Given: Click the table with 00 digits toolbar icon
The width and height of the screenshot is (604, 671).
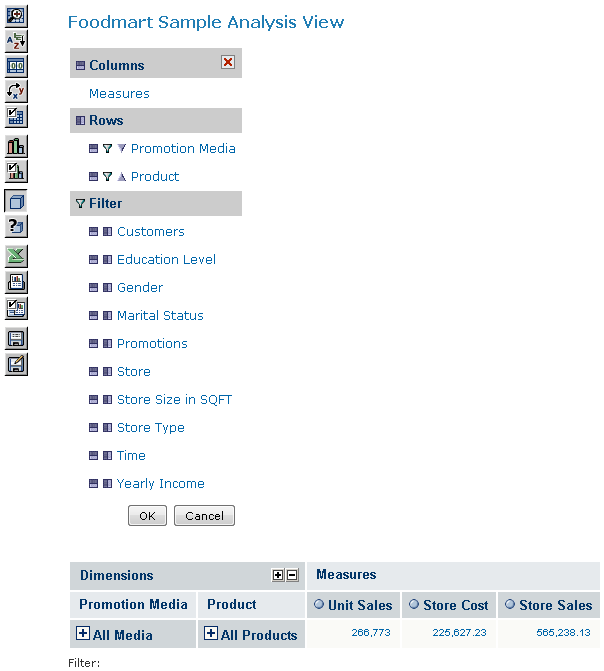Looking at the screenshot, I should [x=16, y=66].
